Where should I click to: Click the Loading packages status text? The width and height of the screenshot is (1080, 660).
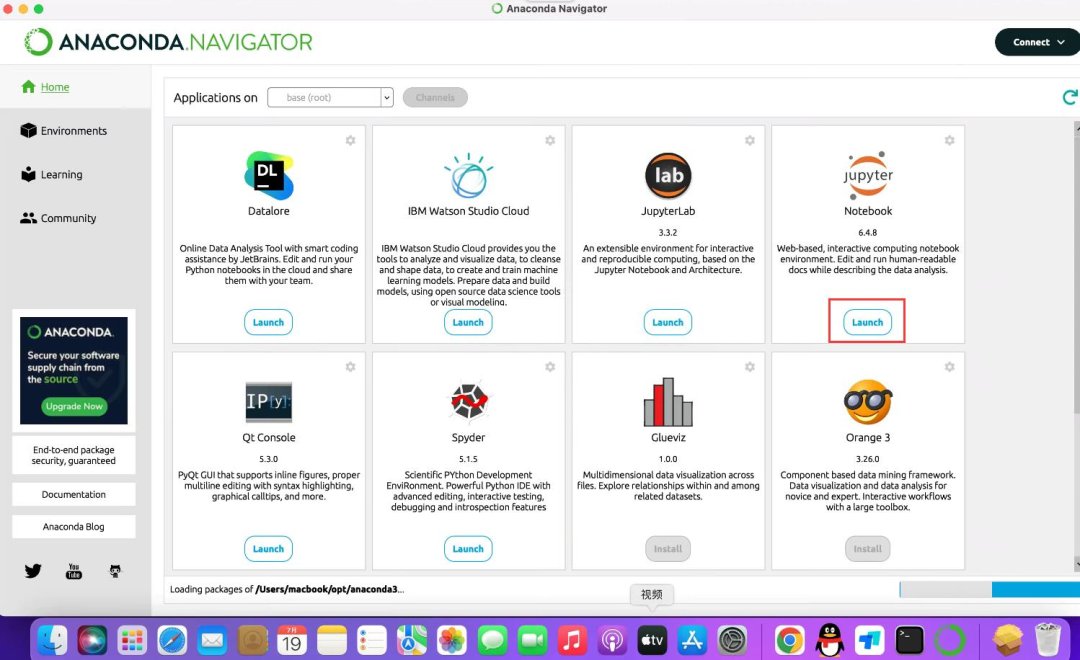(x=287, y=590)
